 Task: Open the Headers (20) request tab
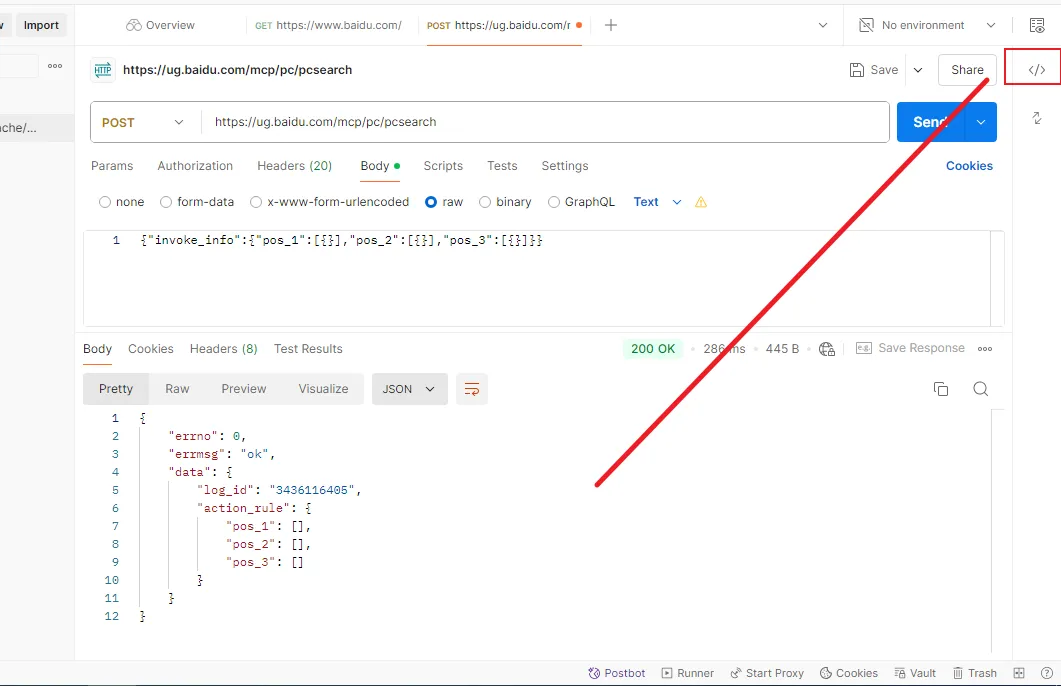click(x=294, y=166)
